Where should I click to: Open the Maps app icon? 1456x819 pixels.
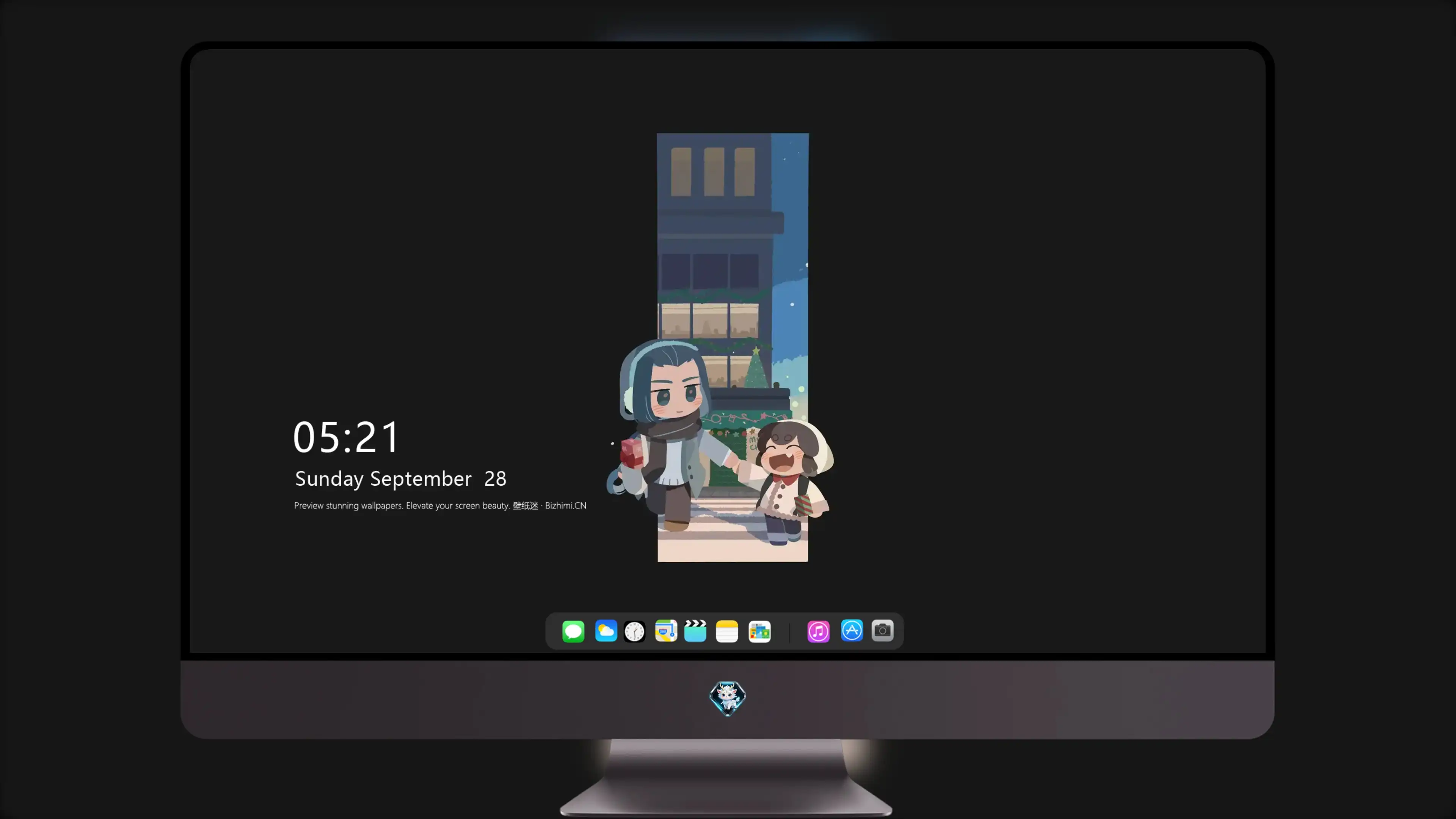click(x=666, y=631)
